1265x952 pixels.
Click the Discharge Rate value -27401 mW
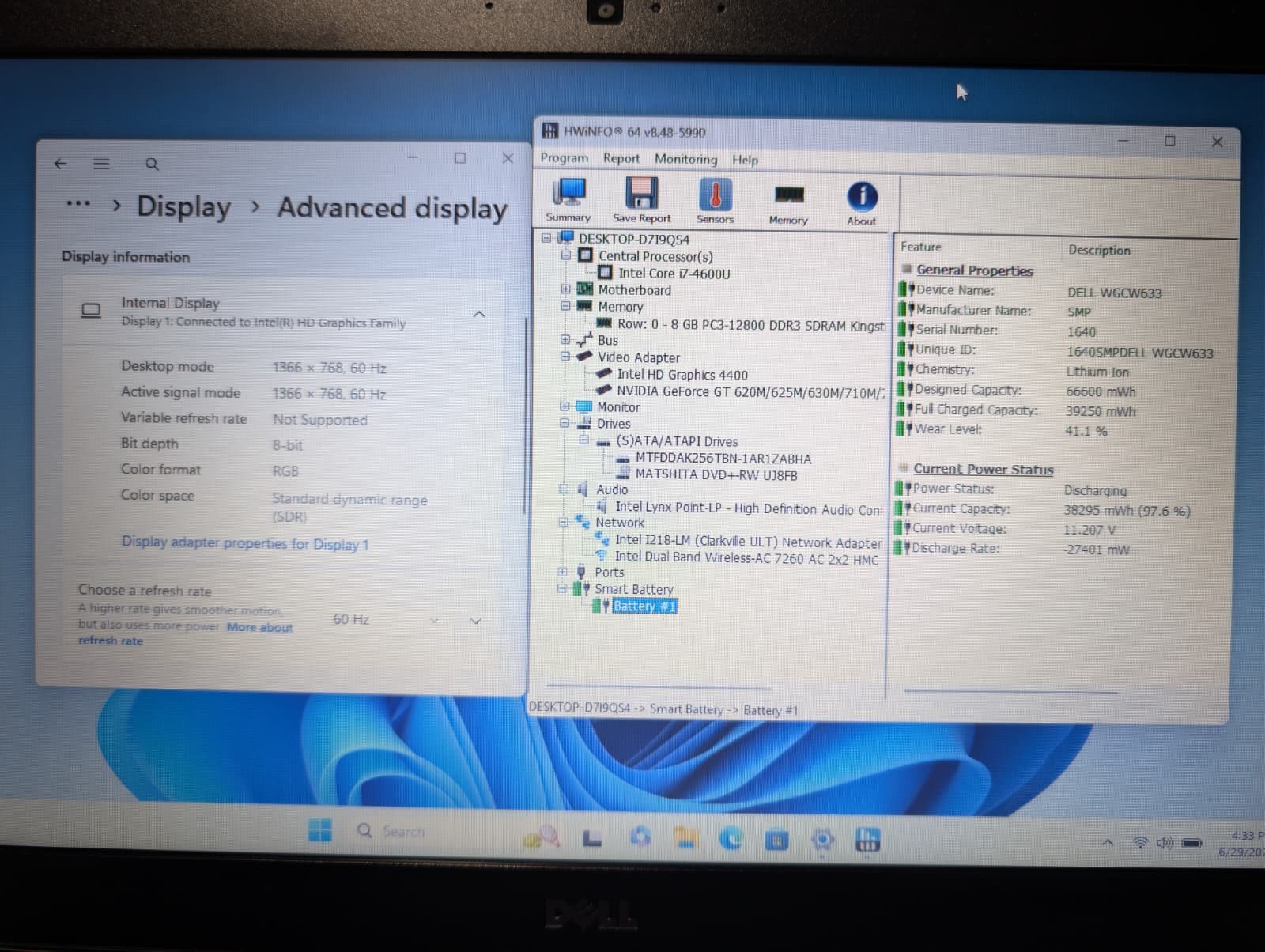pyautogui.click(x=1096, y=550)
